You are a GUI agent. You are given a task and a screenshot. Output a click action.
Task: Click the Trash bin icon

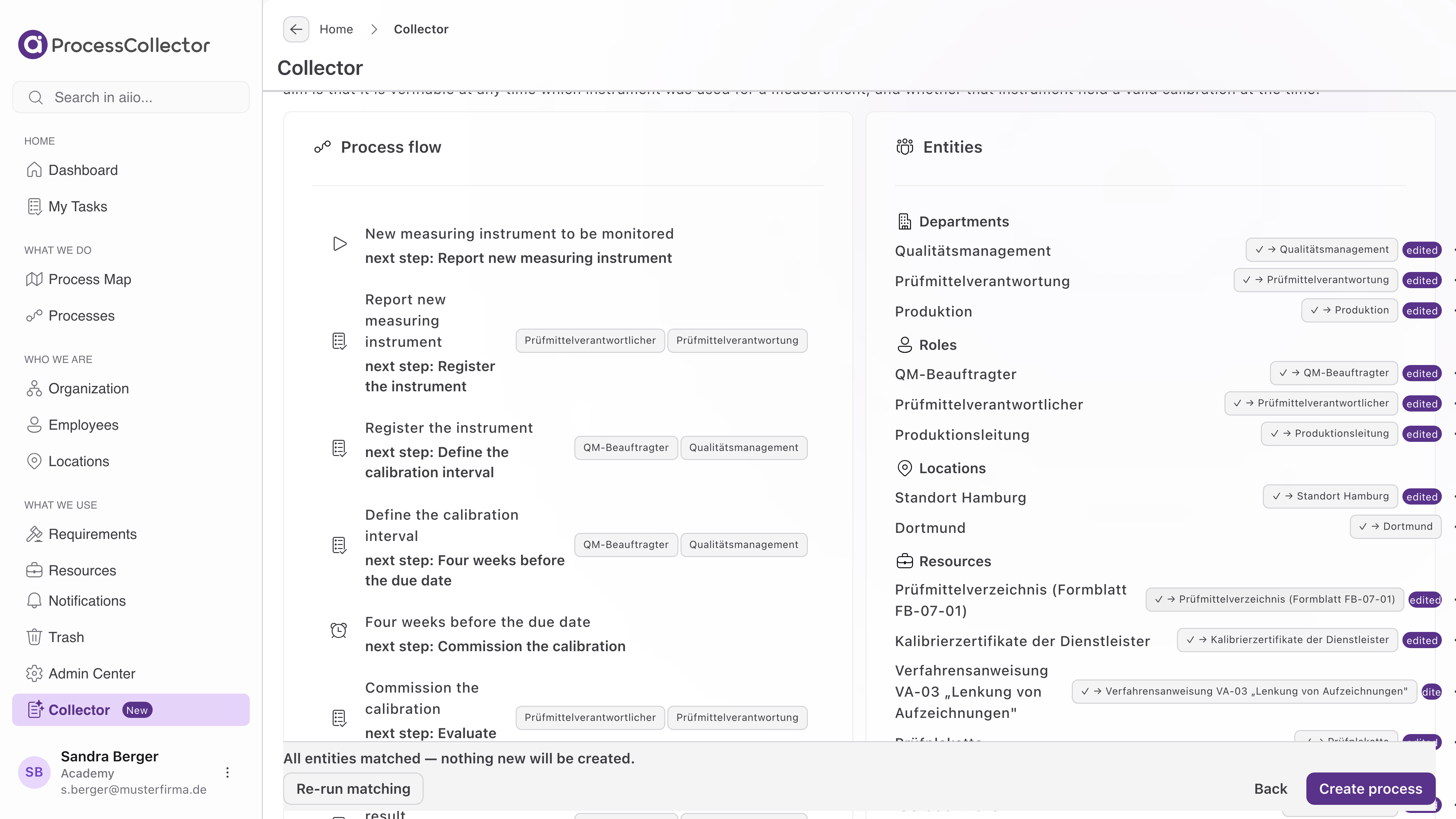(x=34, y=637)
